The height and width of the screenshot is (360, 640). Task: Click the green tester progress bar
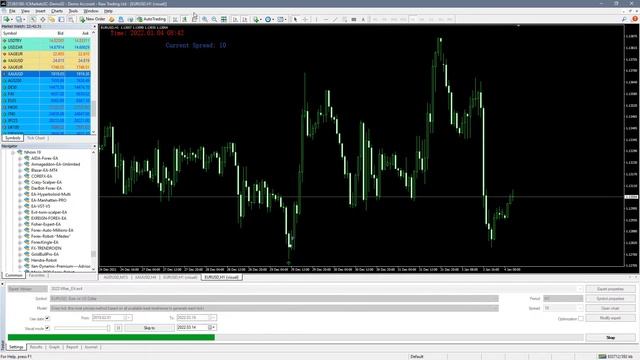(111, 338)
